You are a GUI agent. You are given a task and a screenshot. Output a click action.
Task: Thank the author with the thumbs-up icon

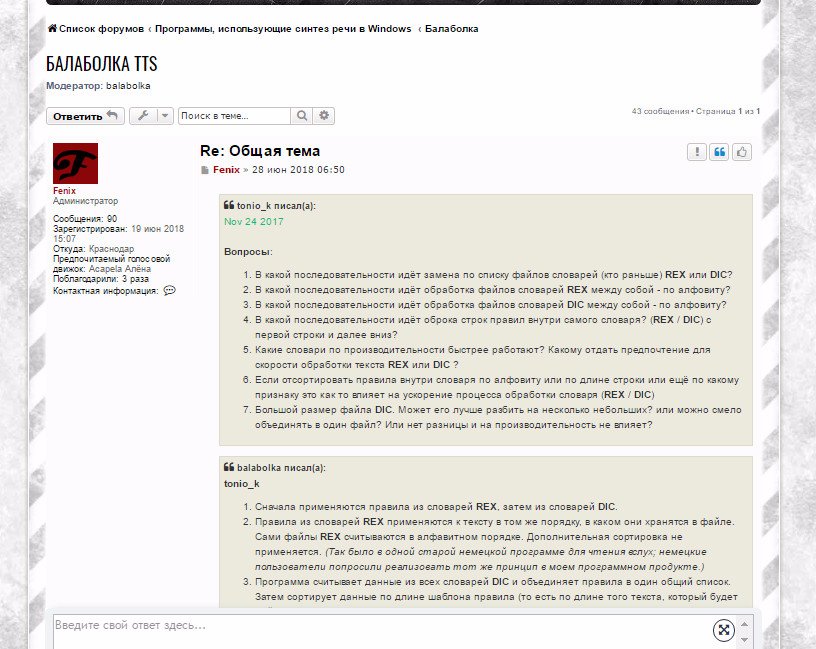742,152
